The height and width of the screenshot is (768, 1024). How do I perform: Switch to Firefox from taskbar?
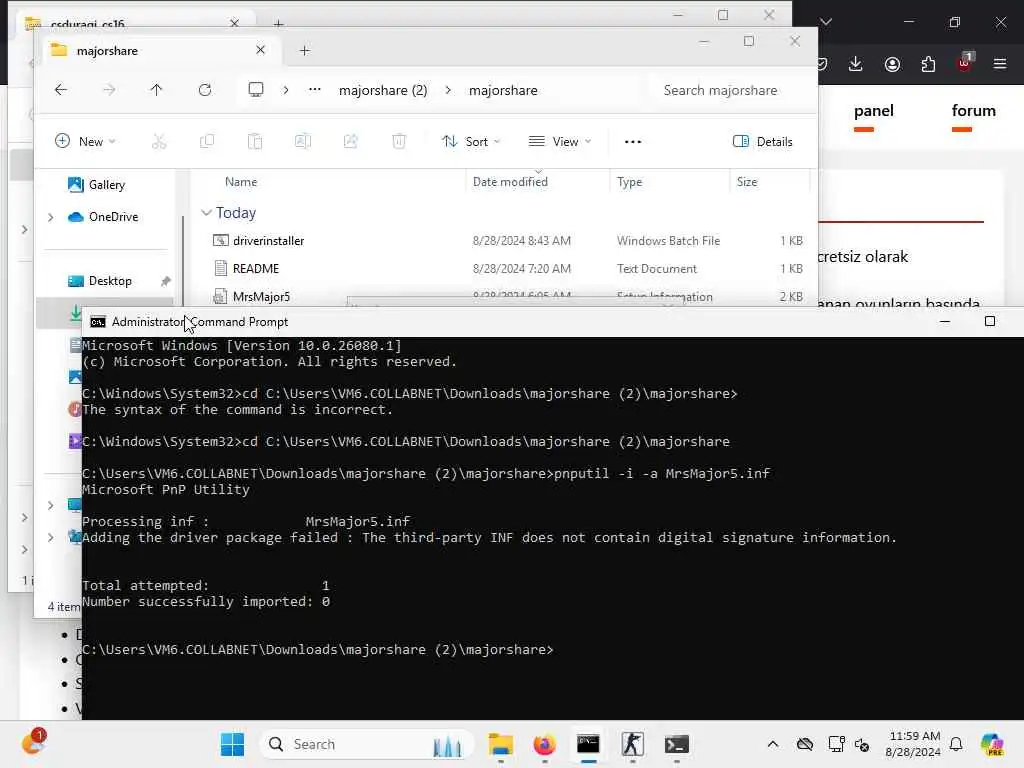point(544,744)
